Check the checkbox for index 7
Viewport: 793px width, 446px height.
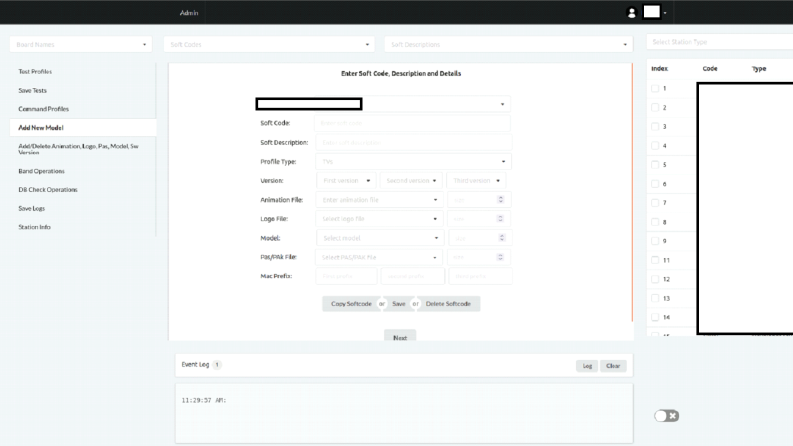pyautogui.click(x=655, y=203)
